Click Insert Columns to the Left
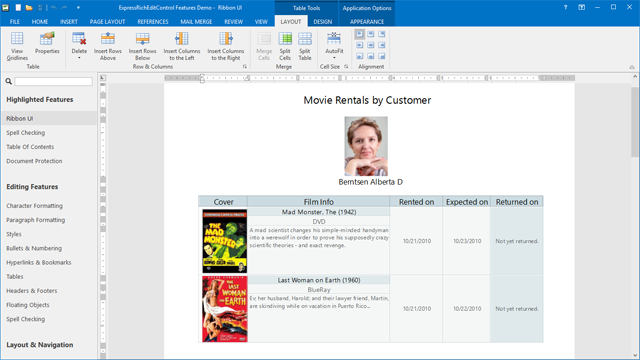 click(182, 46)
